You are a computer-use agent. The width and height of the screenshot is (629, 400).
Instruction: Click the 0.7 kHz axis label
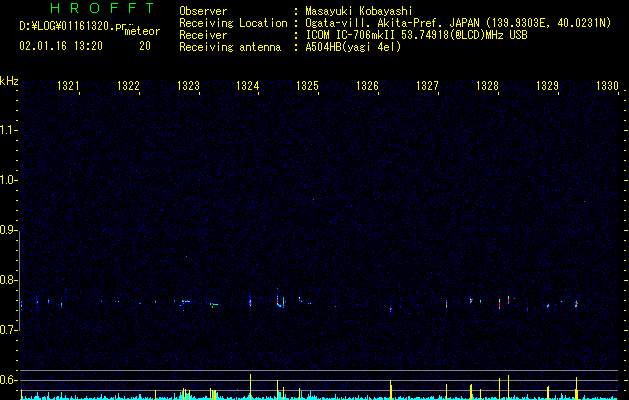(8, 330)
